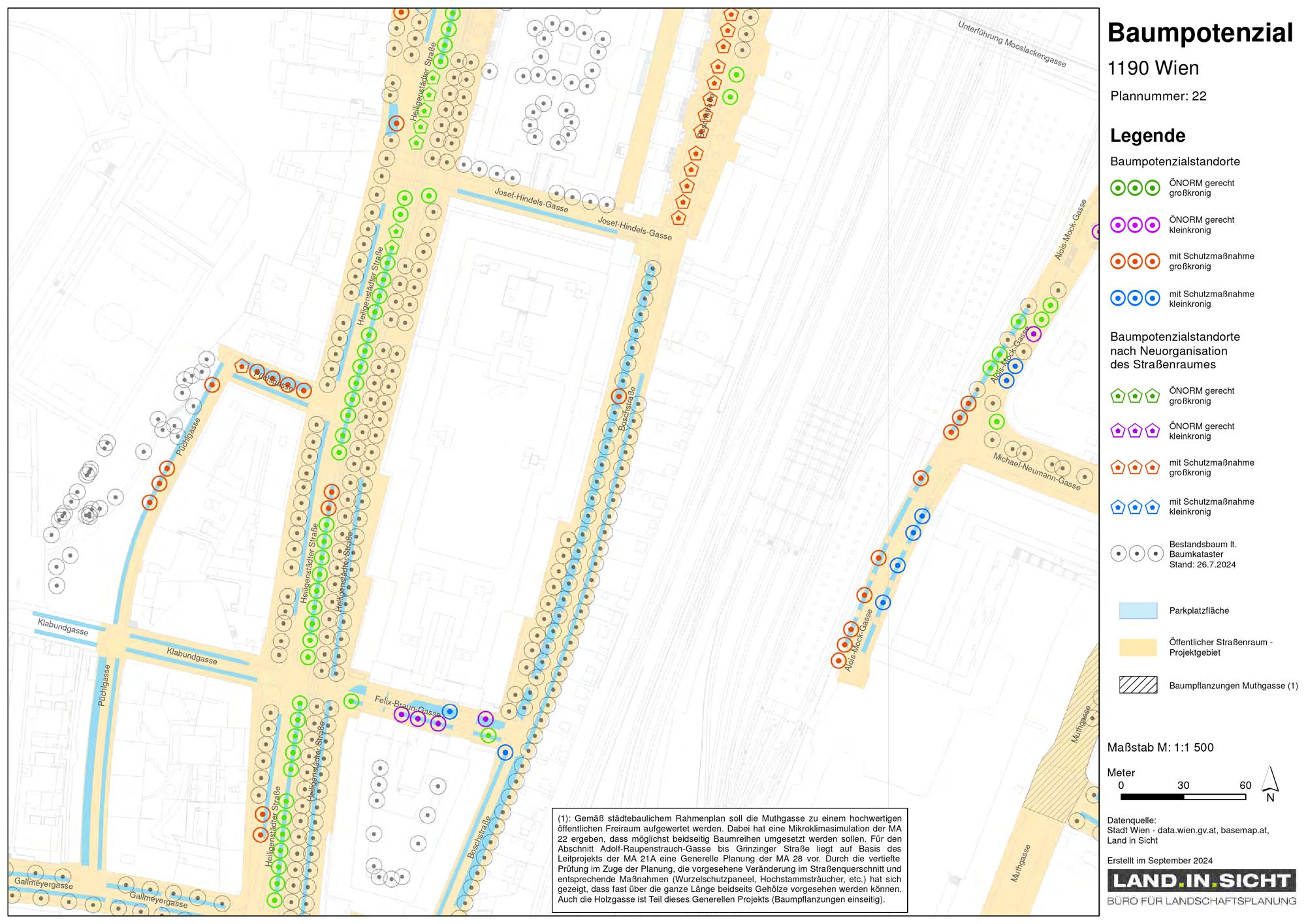The height and width of the screenshot is (924, 1306).
Task: Click the green pentagon ÖNORM großkronig legend symbols
Action: pos(1135,396)
